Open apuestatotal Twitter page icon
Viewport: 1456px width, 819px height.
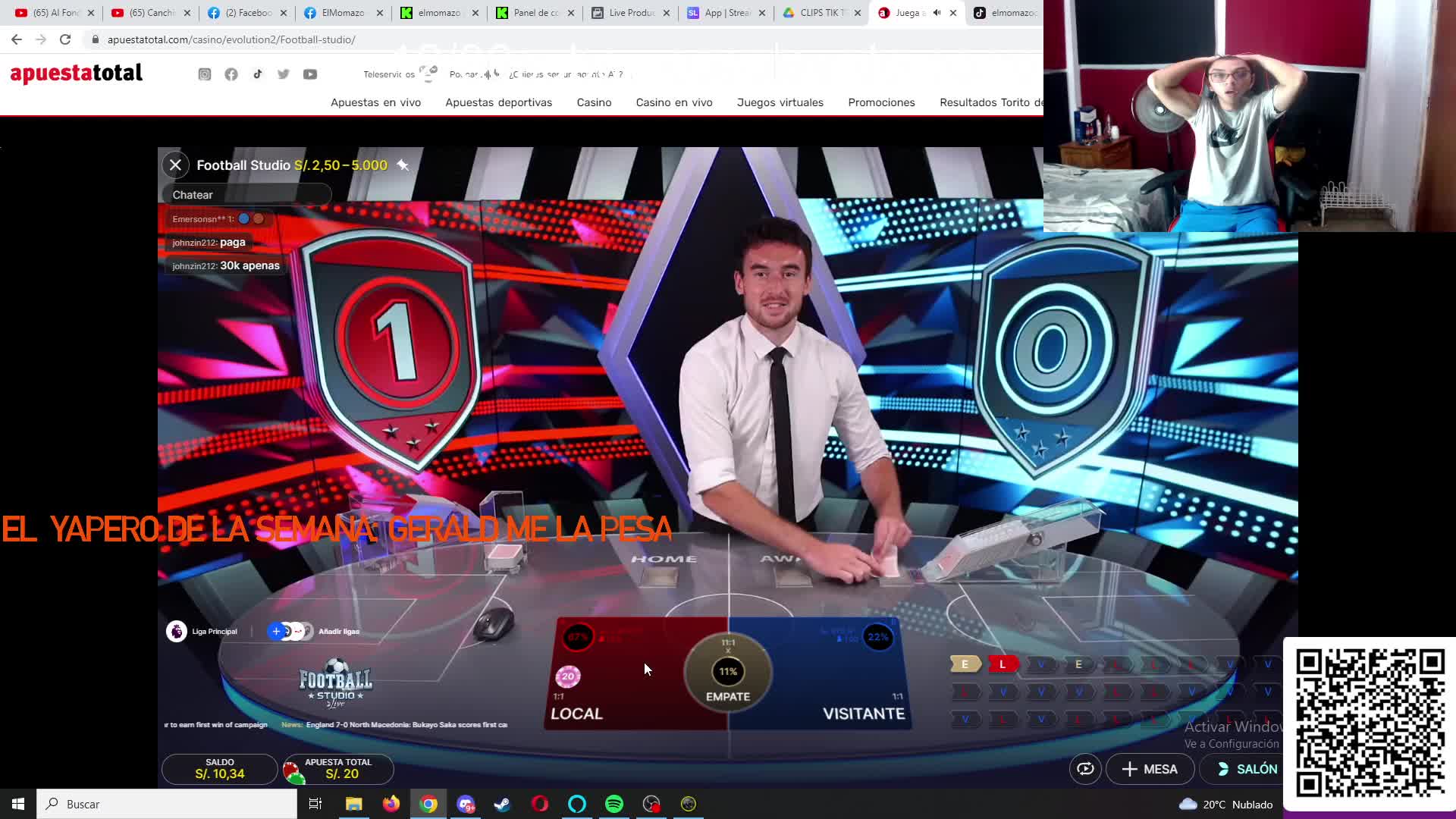click(284, 74)
